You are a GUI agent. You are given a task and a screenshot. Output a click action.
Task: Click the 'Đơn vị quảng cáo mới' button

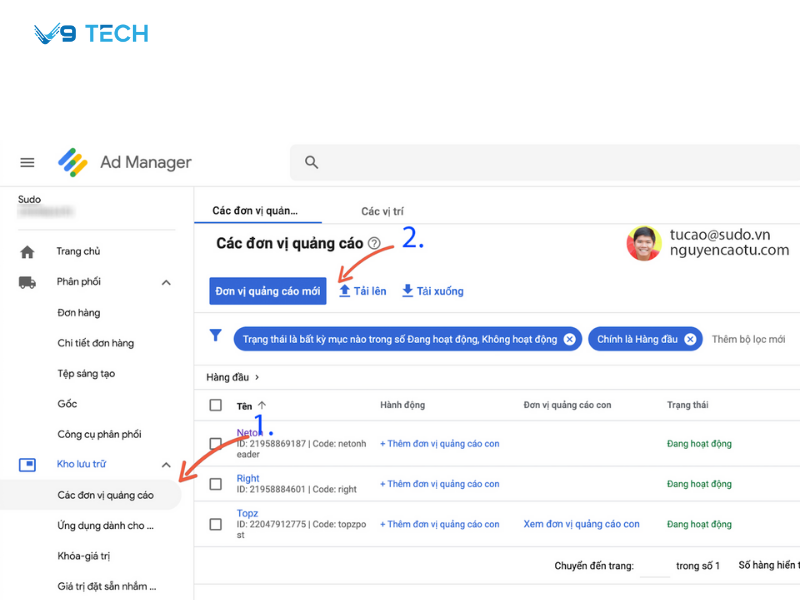(x=267, y=291)
